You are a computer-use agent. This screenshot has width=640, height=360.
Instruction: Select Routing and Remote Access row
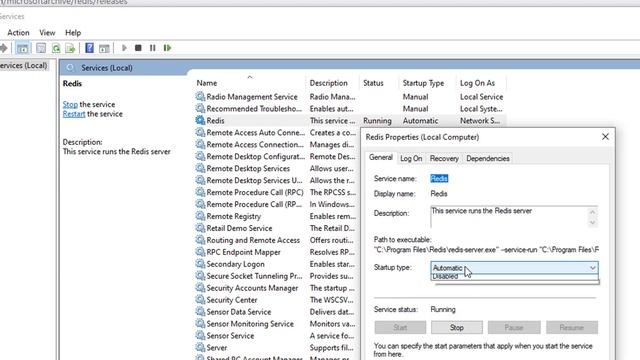(277, 240)
